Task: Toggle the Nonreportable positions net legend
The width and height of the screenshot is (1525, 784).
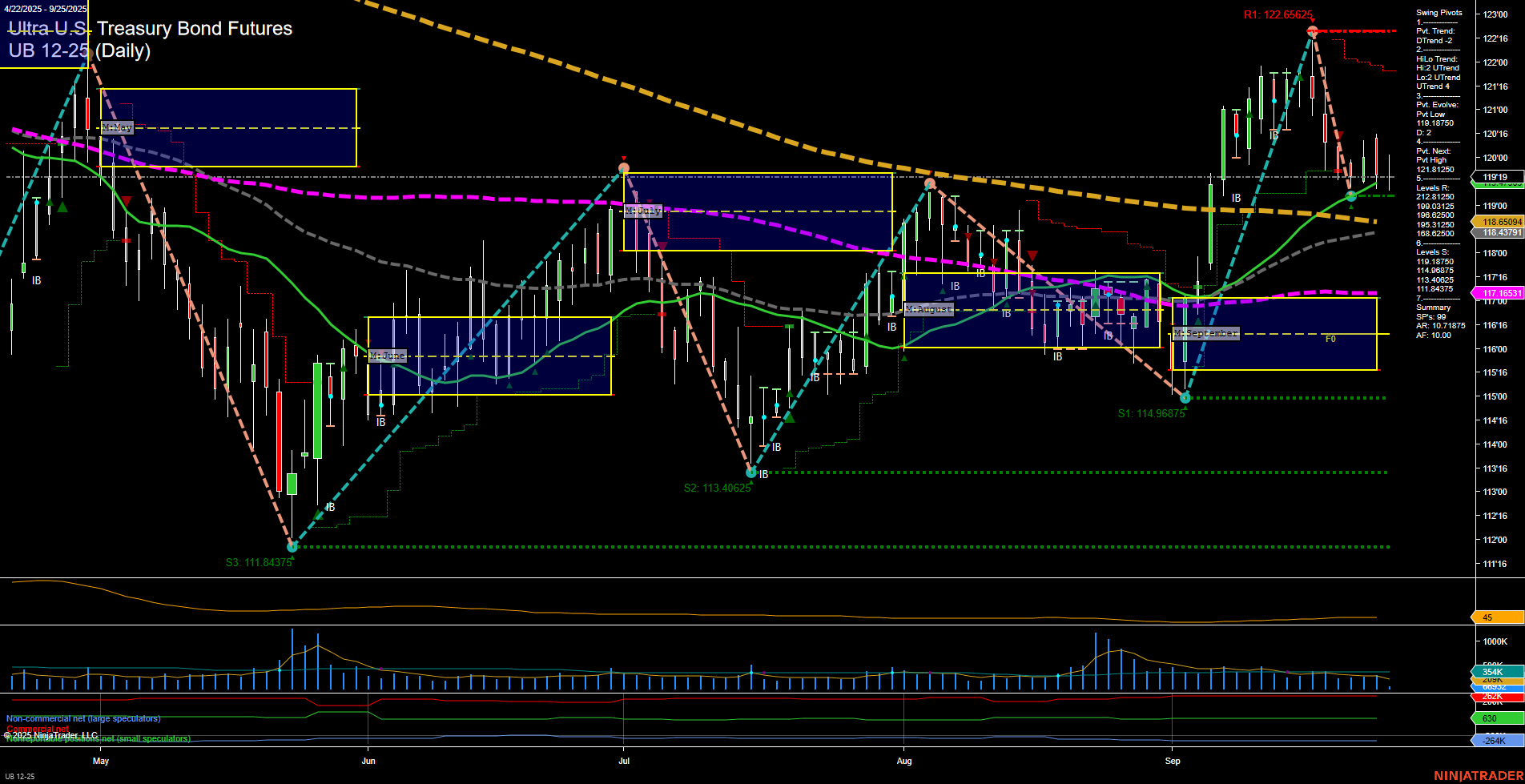Action: click(x=96, y=738)
